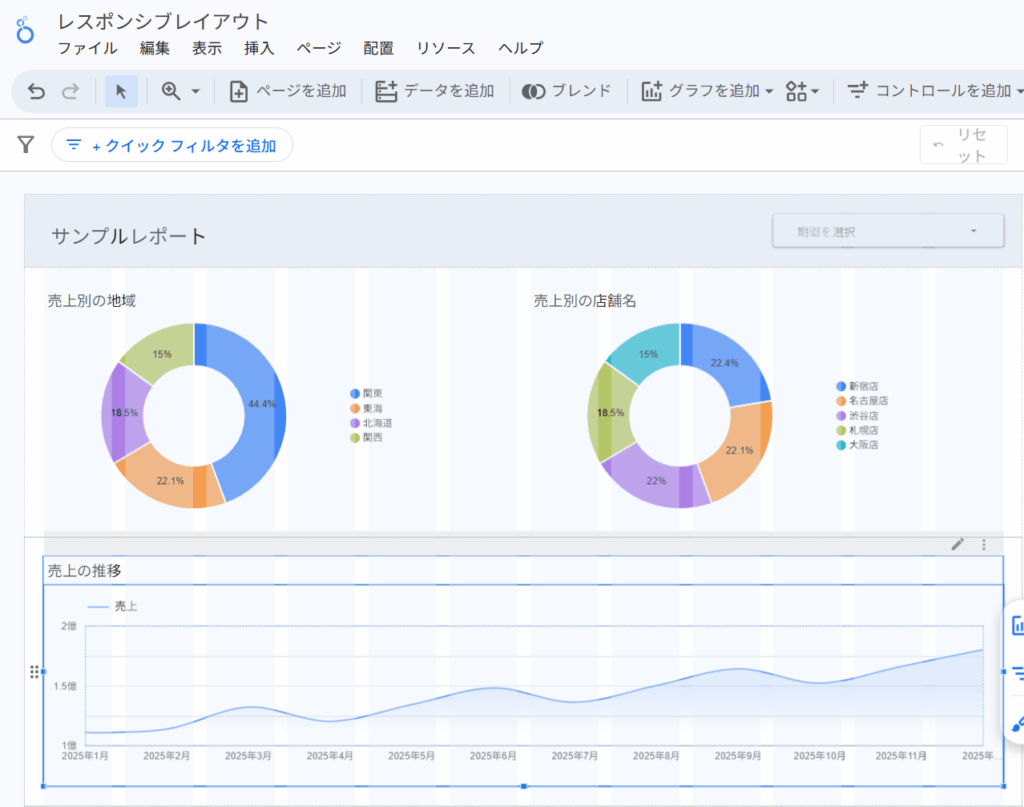Click the add-data icon
This screenshot has width=1024, height=807.
386,91
